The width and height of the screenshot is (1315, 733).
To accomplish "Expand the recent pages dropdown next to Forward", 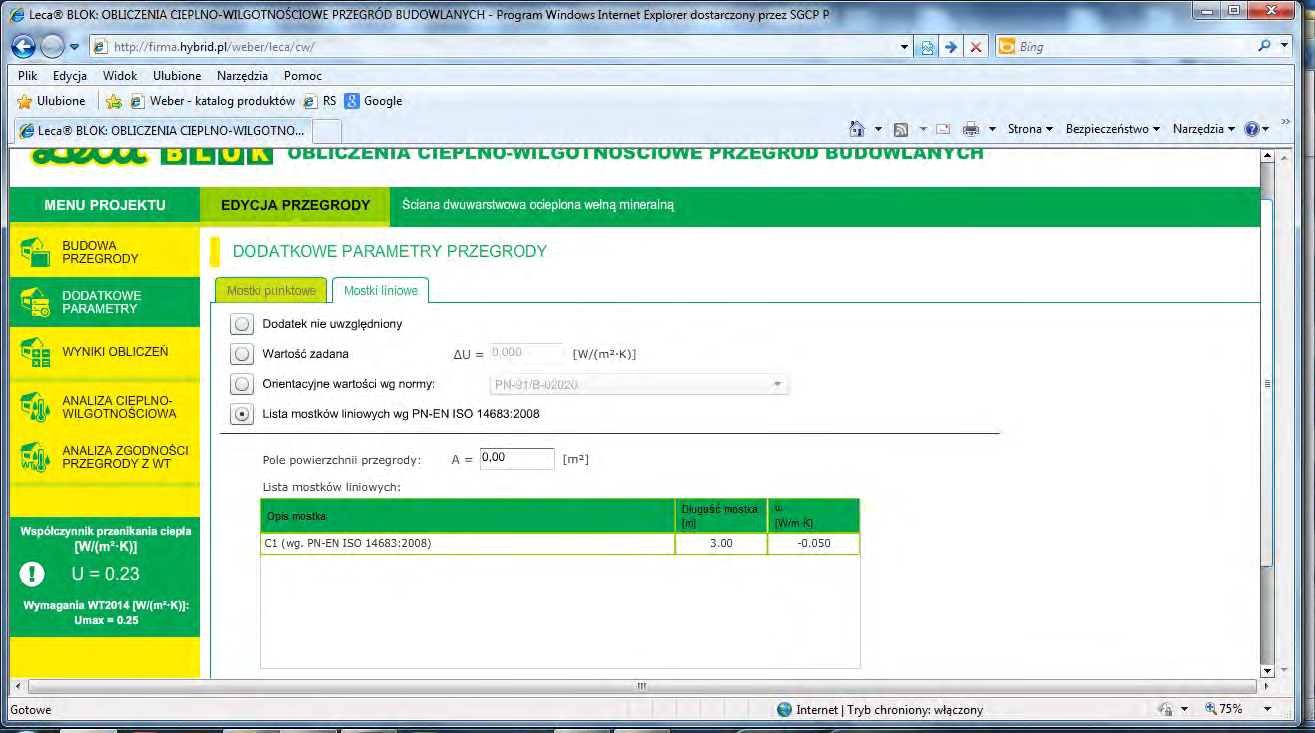I will (x=74, y=48).
